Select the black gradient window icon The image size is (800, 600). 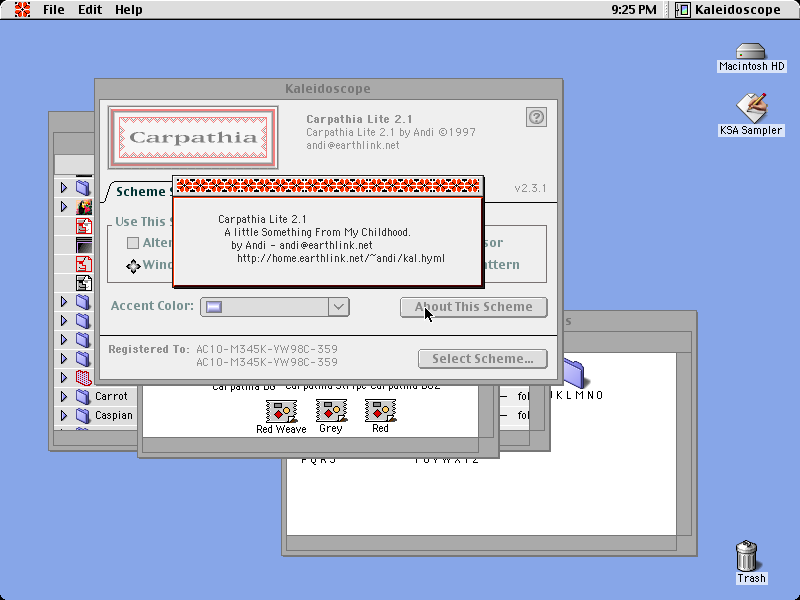tap(84, 245)
